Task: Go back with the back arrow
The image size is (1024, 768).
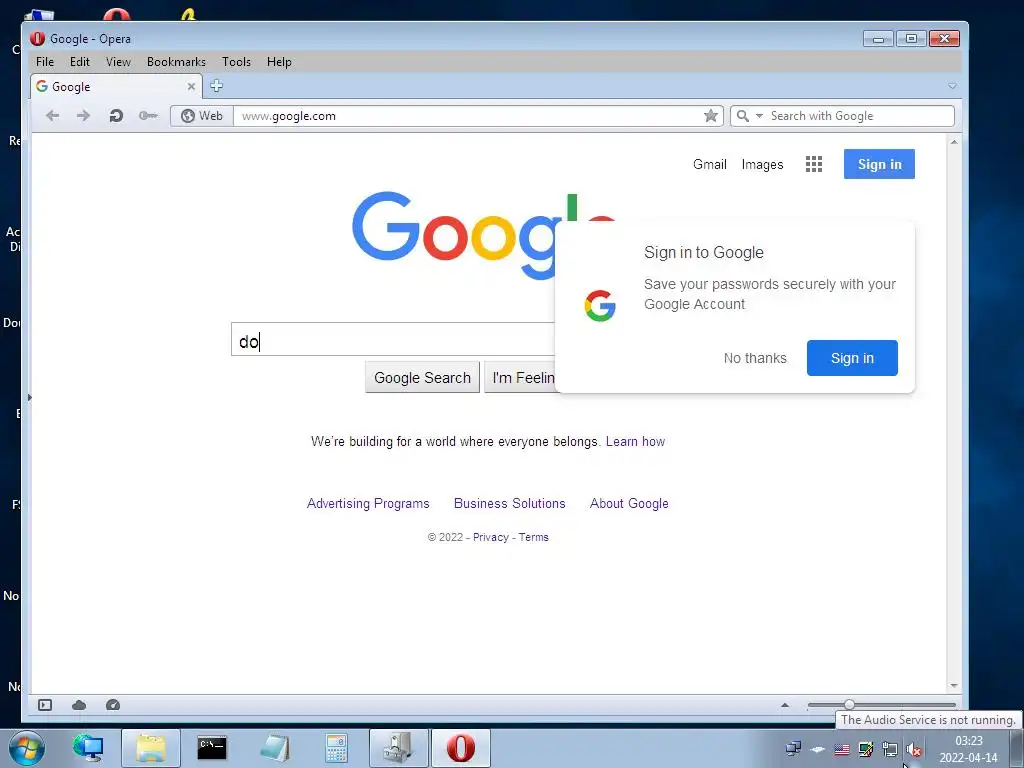Action: click(x=53, y=116)
